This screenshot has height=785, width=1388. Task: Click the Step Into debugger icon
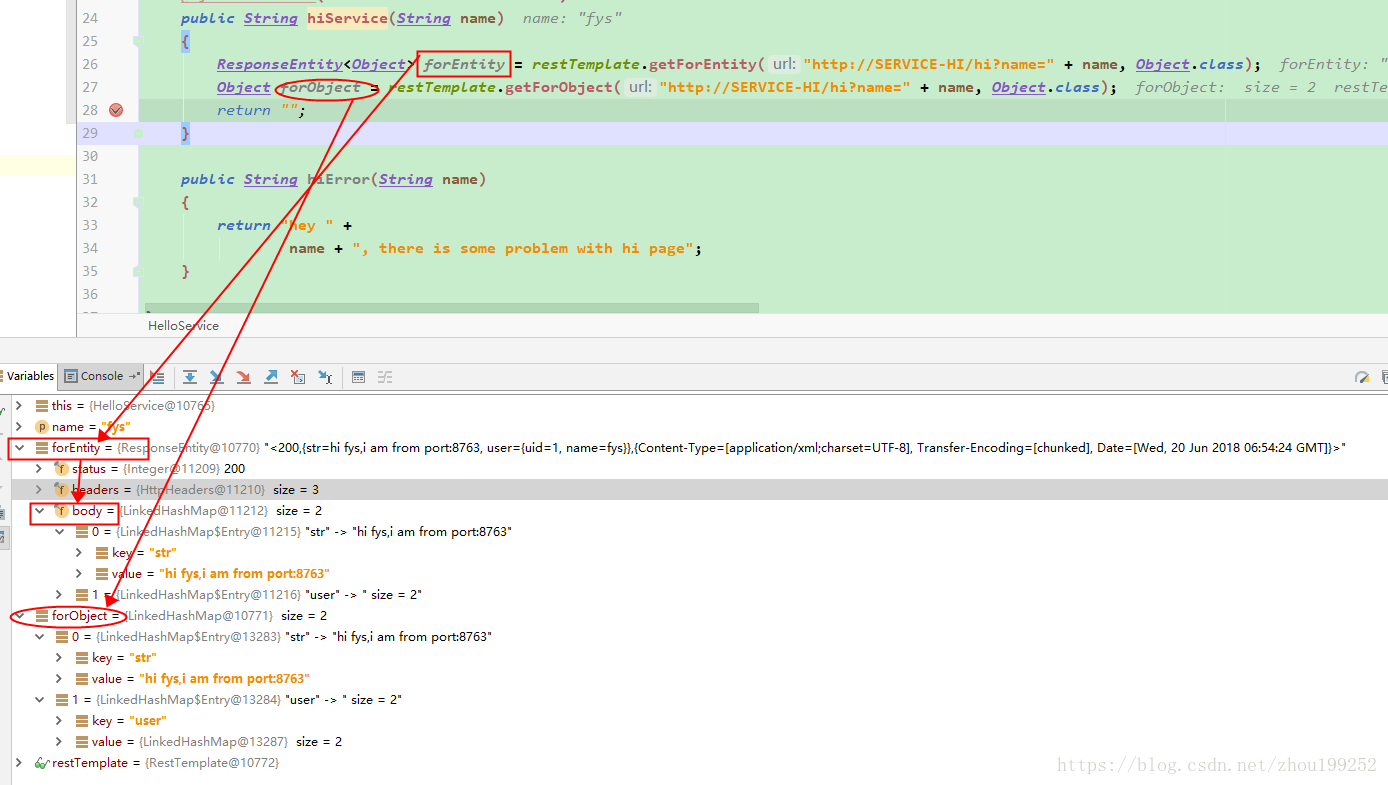click(216, 377)
